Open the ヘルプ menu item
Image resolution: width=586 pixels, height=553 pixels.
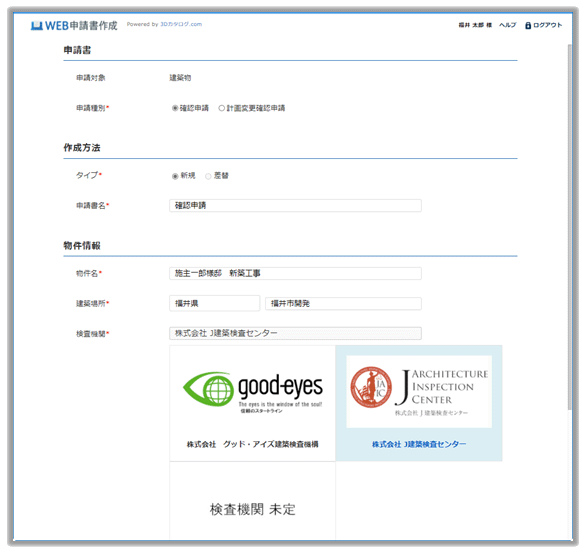(x=508, y=25)
